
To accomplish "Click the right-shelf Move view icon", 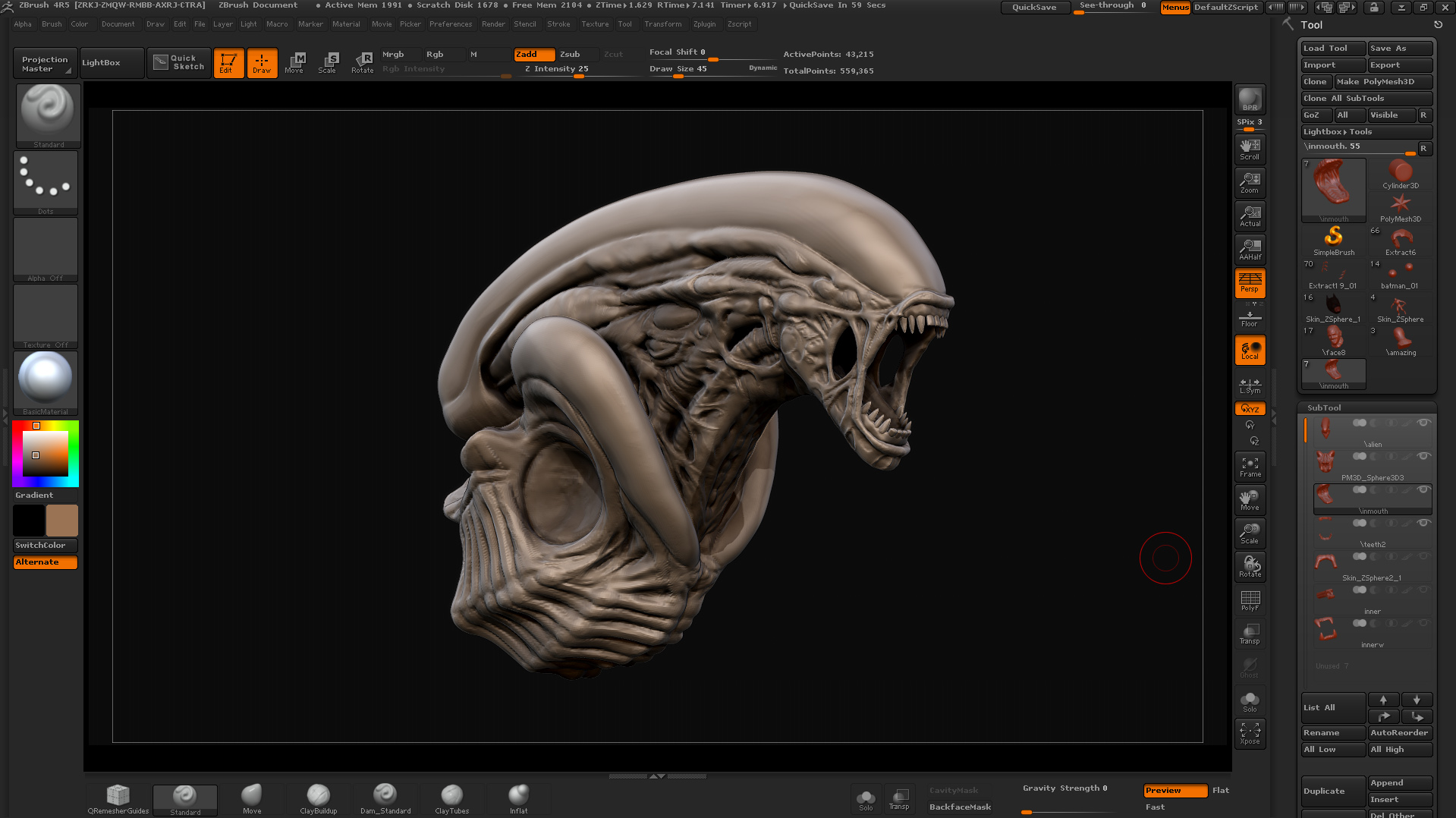I will point(1250,500).
